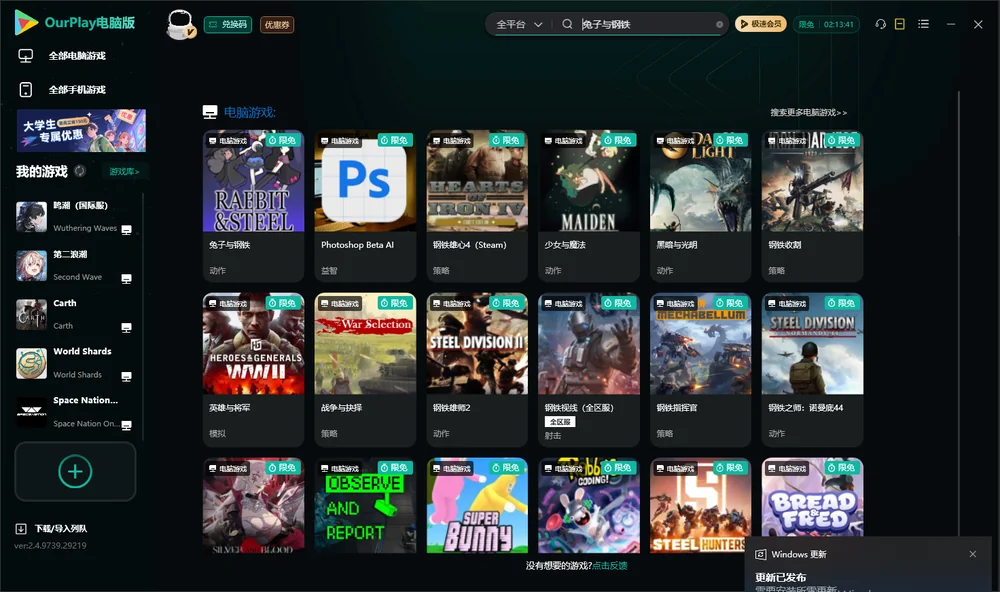
Task: Click the PC icon beside Second Wave
Action: 126,279
